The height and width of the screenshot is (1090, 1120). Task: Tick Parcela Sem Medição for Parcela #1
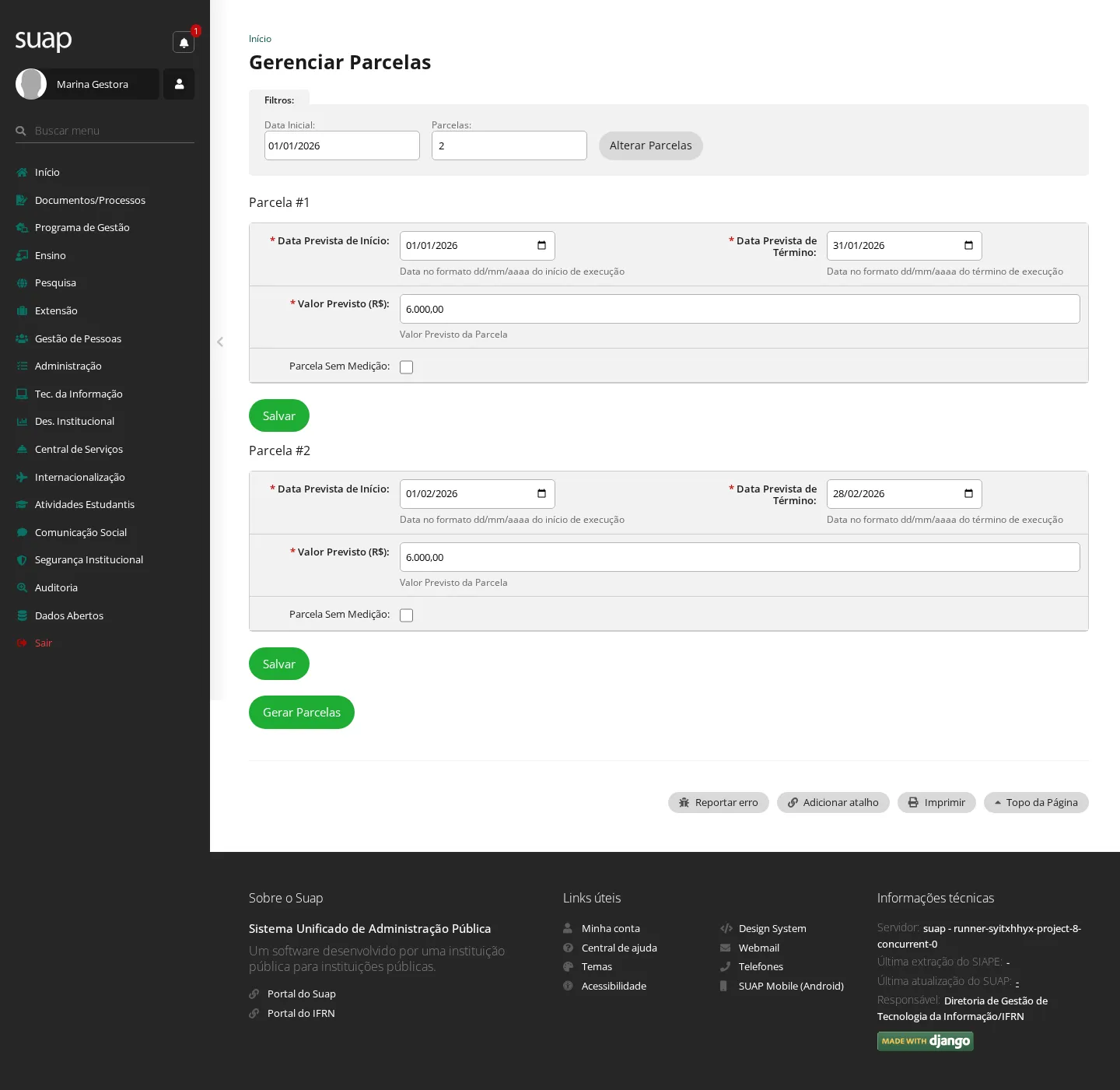pos(406,367)
